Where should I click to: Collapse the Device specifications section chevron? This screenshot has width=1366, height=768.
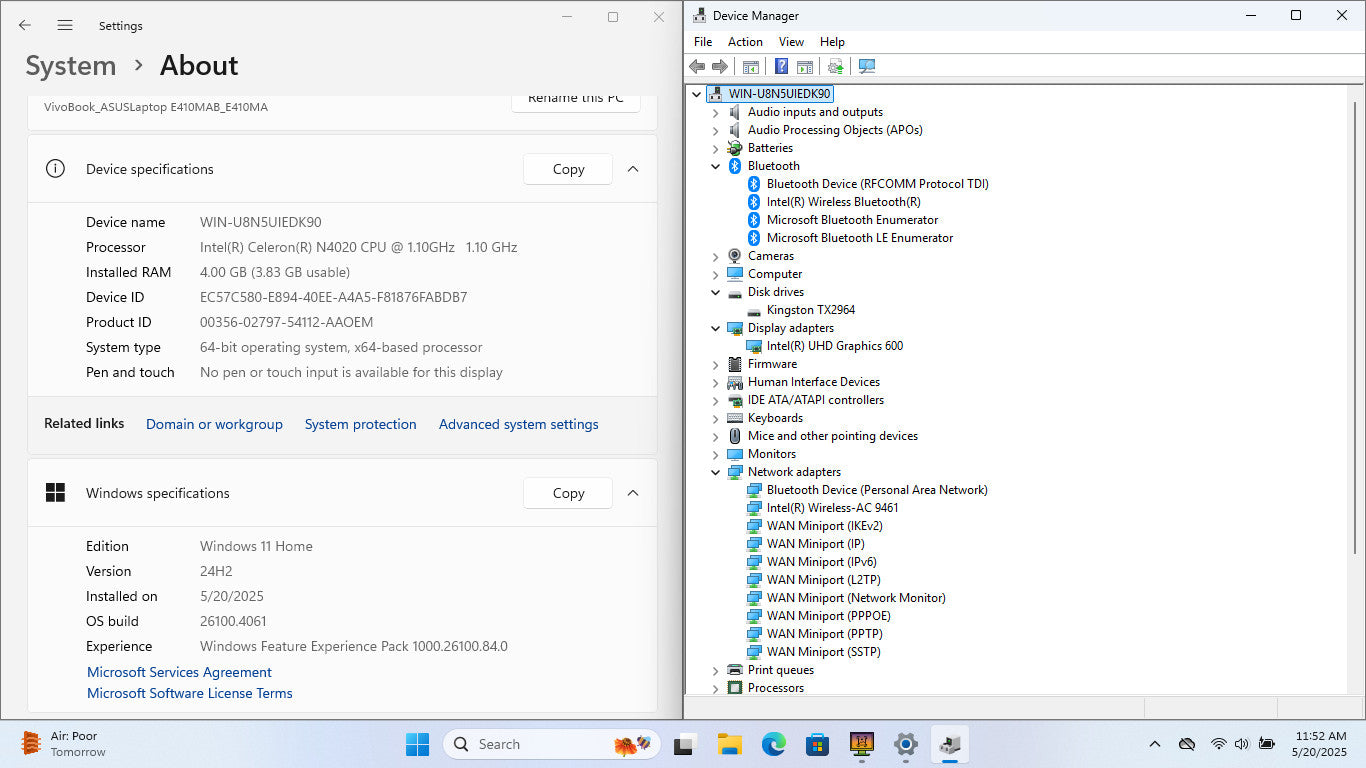pos(633,169)
